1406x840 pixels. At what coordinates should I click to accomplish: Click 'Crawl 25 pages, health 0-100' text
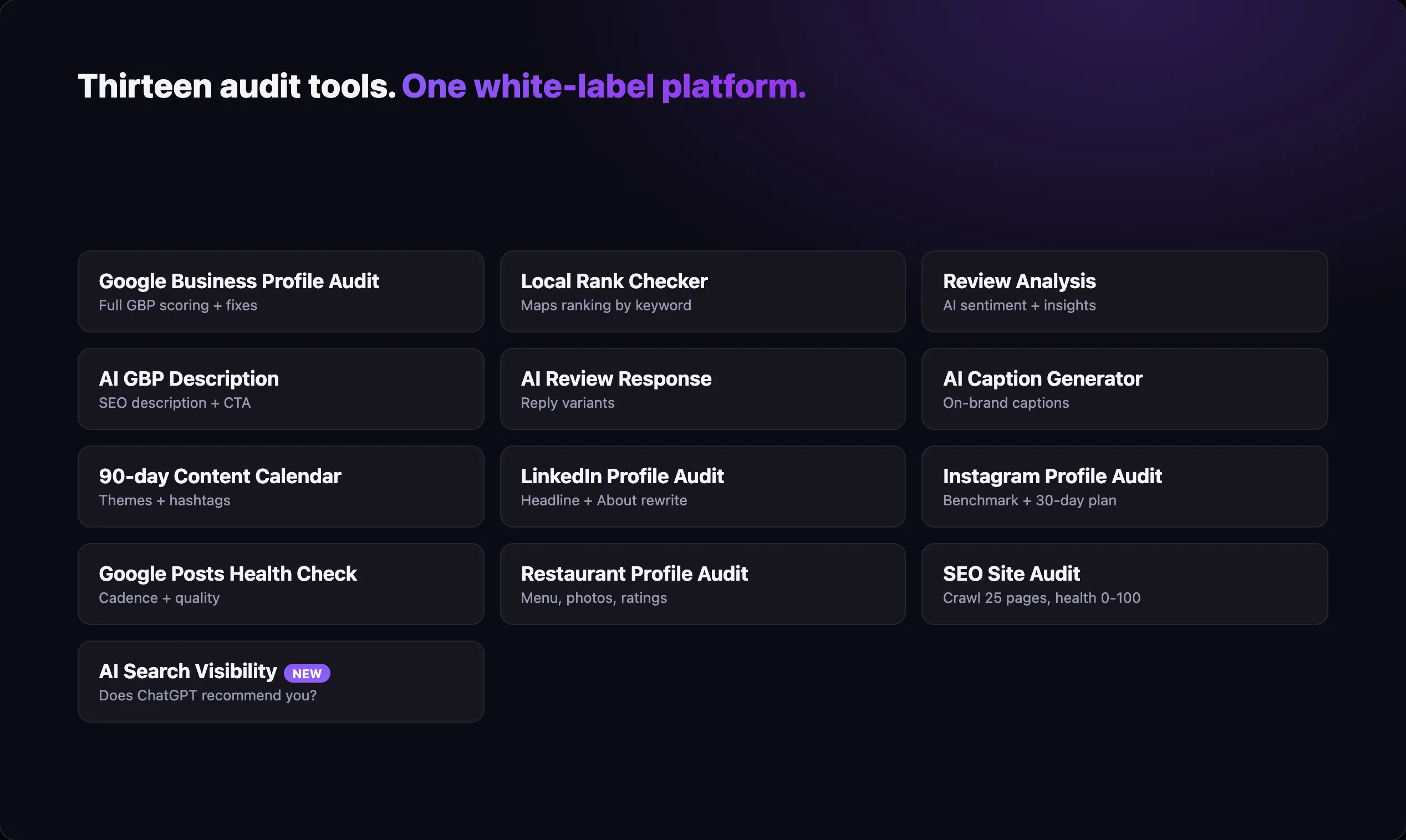tap(1042, 598)
